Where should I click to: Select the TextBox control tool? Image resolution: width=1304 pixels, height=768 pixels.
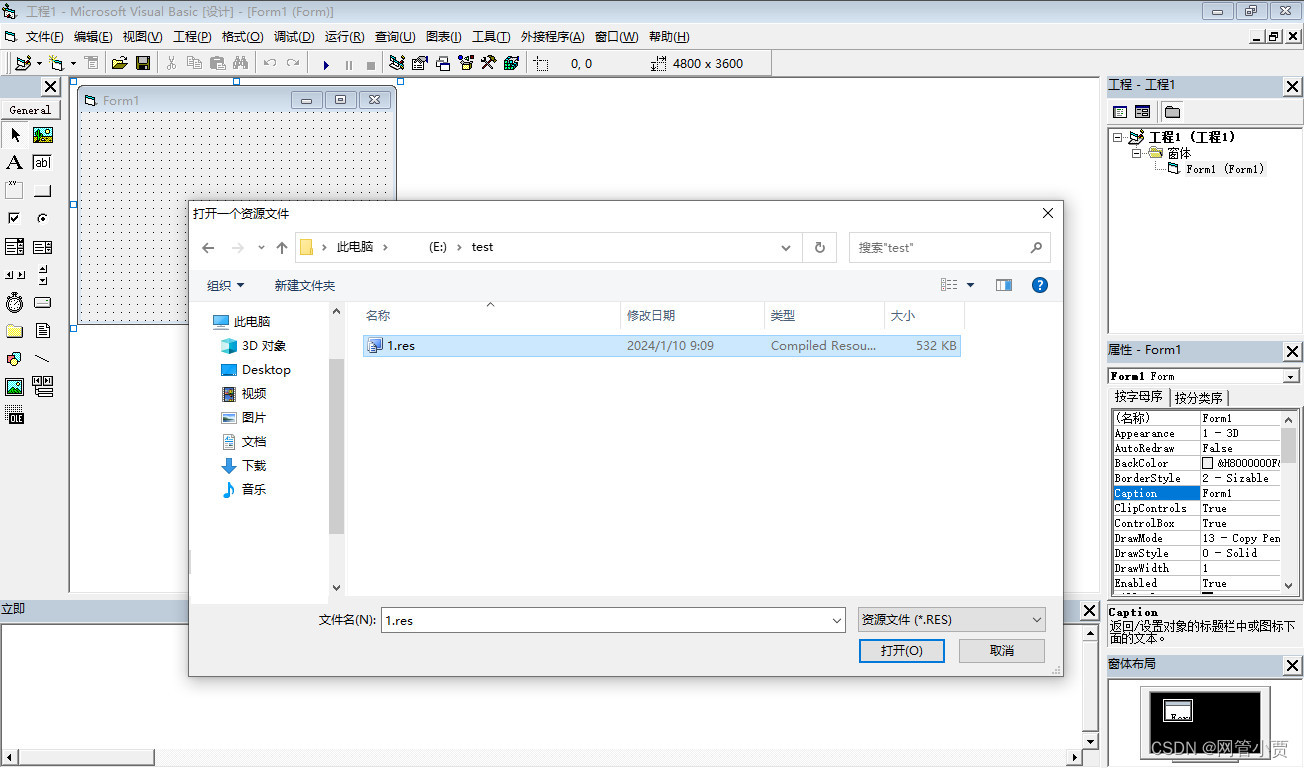coord(43,163)
